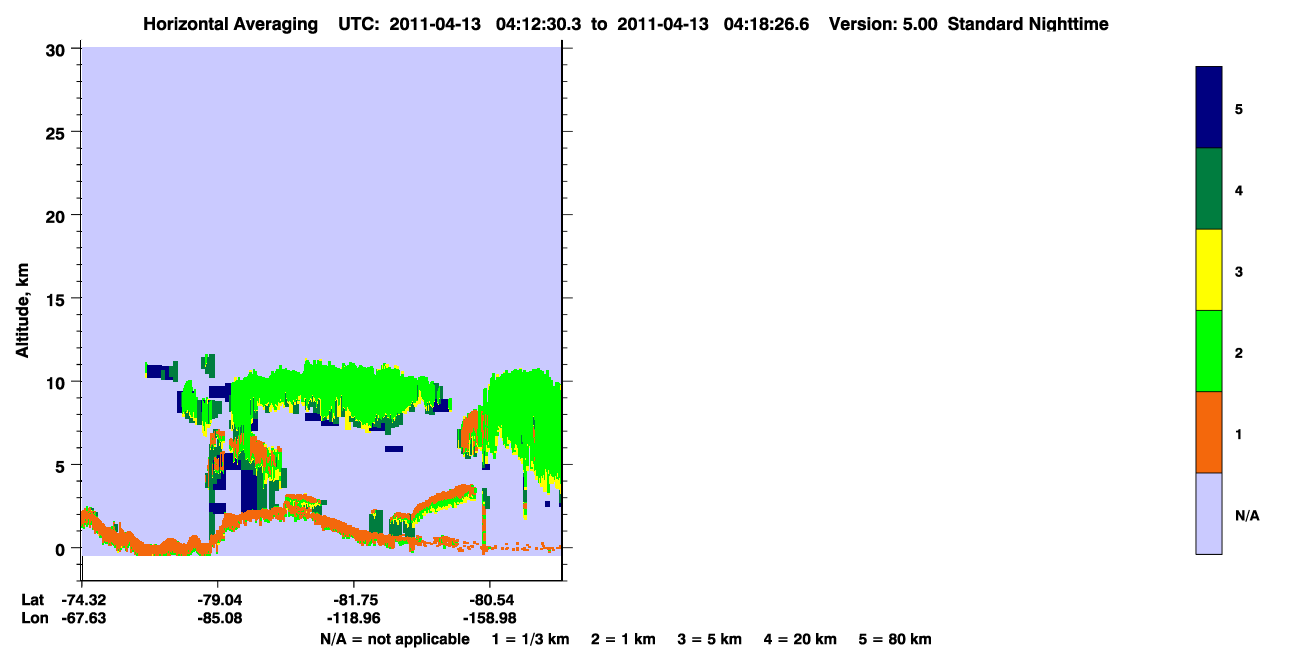Click the lavender N/A color bar segment
1300x667 pixels.
point(1209,513)
